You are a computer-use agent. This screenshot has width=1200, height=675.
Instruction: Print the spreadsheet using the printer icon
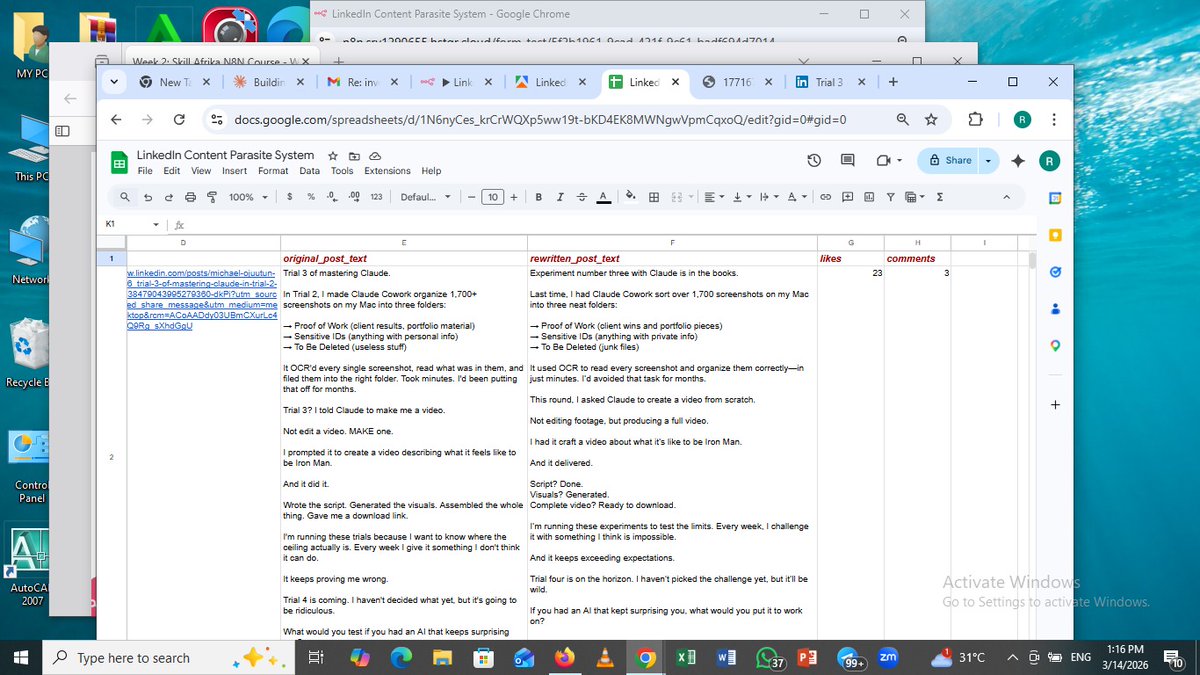190,197
